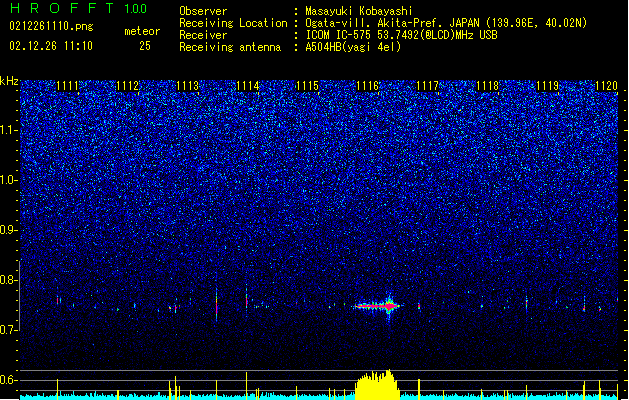Click the 1115 time marker
629x400 pixels.
click(x=307, y=86)
